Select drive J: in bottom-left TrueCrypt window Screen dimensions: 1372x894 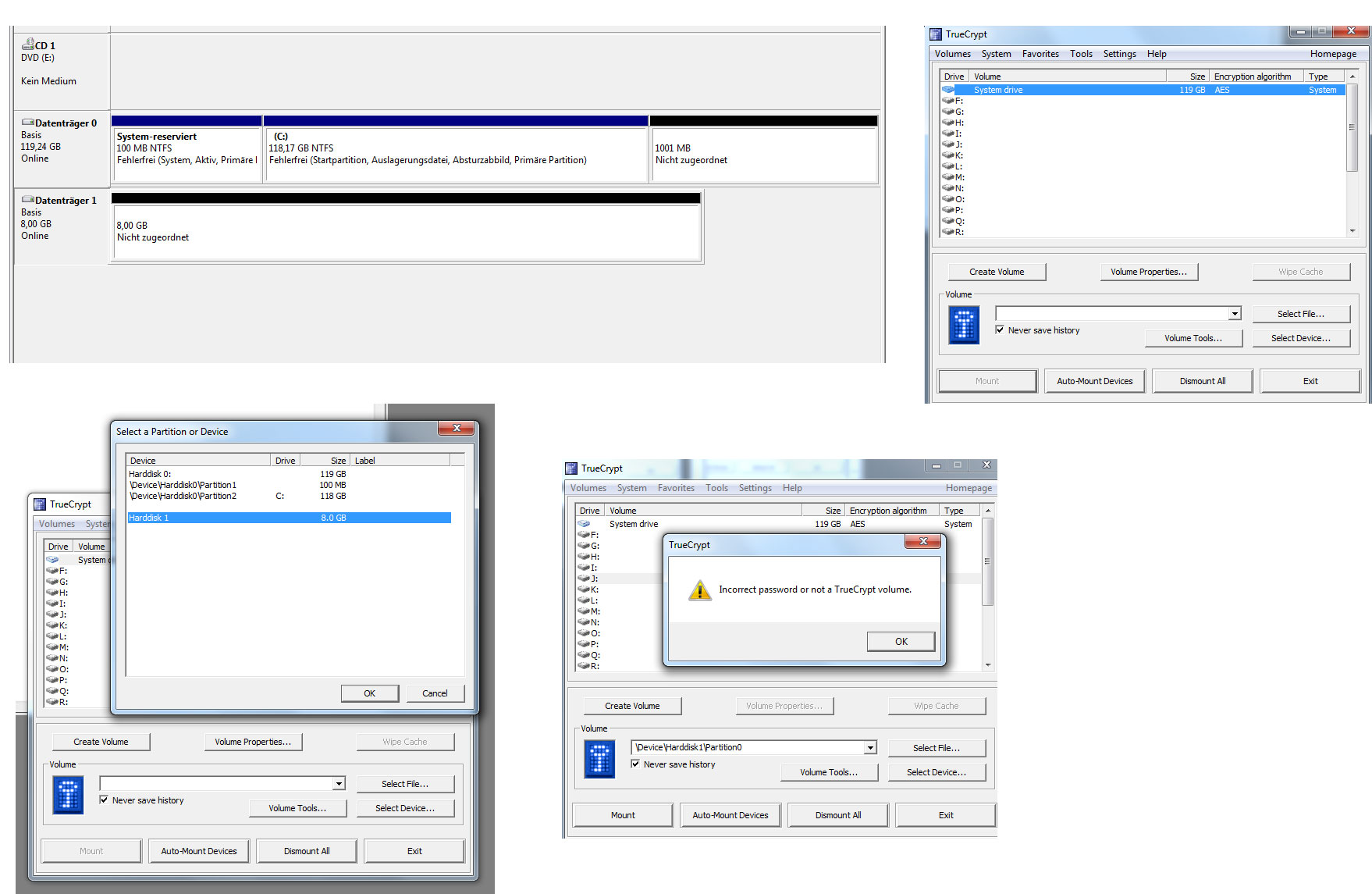tap(58, 614)
